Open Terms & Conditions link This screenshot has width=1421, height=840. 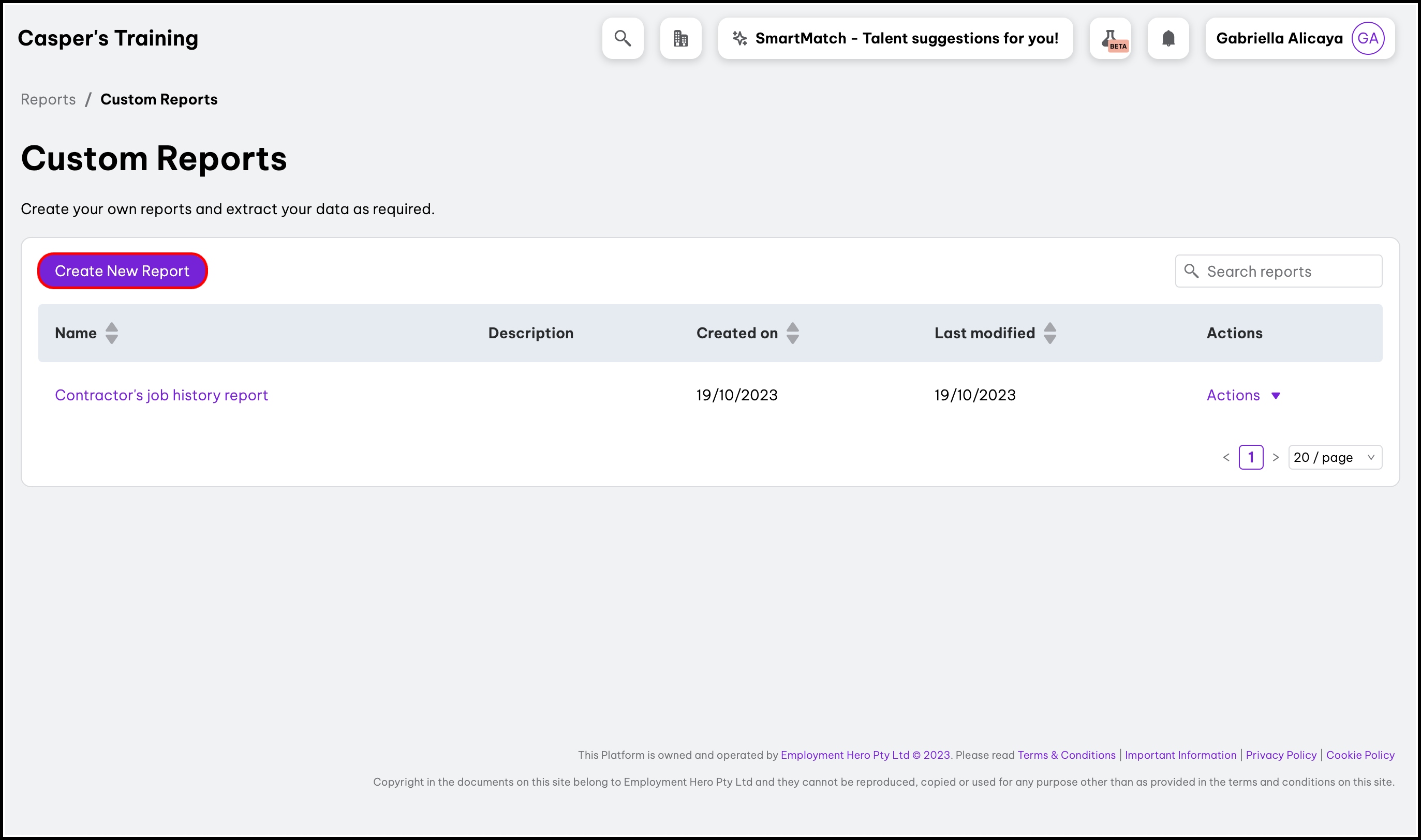click(x=1066, y=755)
